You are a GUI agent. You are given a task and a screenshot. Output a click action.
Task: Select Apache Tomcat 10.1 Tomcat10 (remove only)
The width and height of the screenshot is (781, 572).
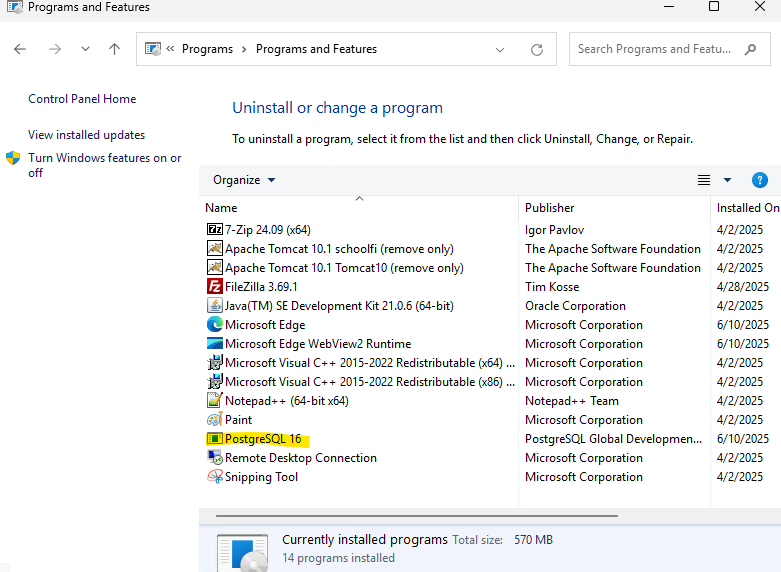pos(344,268)
